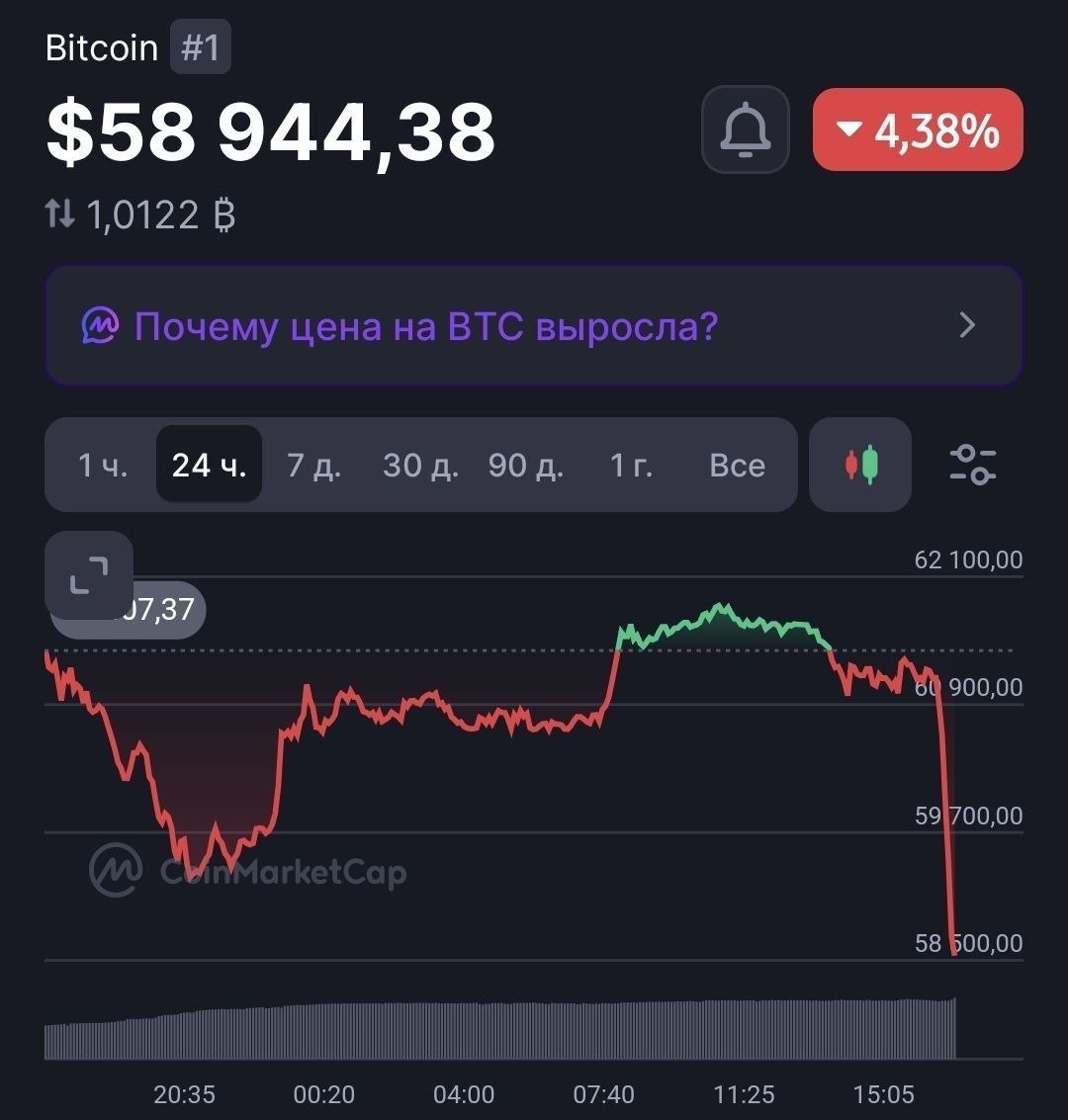Switch to candlestick chart view

860,465
